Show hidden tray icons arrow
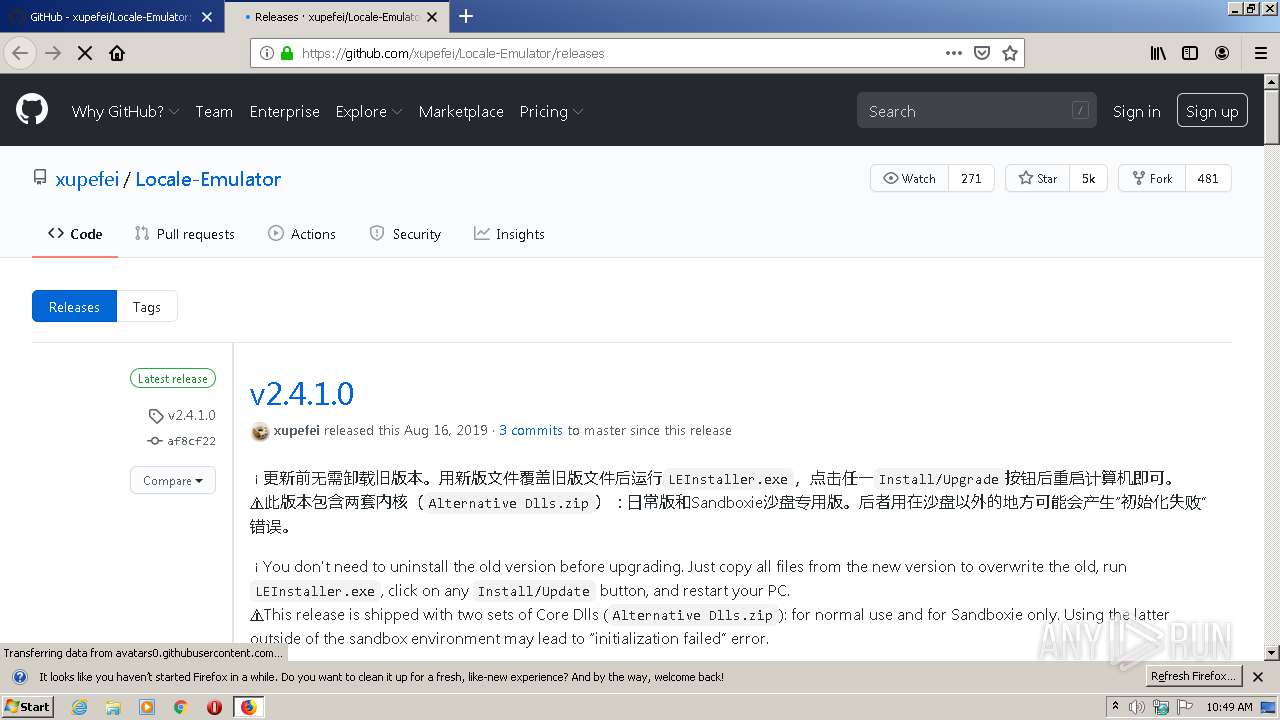Image resolution: width=1280 pixels, height=720 pixels. 1115,707
